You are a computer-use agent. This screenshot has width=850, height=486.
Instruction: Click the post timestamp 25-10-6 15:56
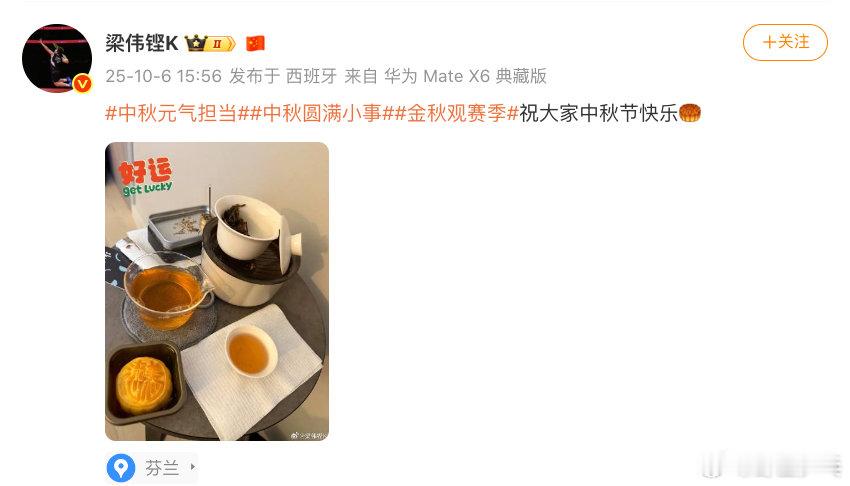163,76
